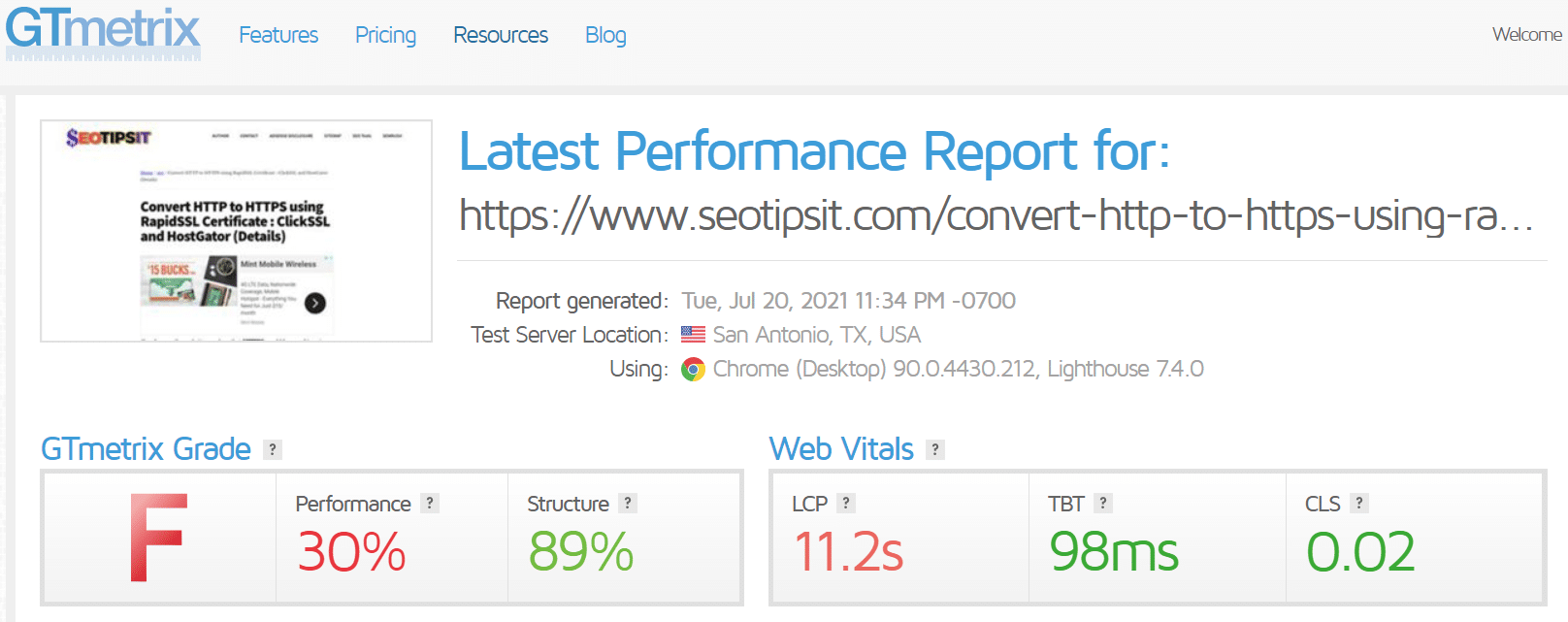Image resolution: width=1568 pixels, height=622 pixels.
Task: Click the US flag beside San Antonio
Action: 692,335
